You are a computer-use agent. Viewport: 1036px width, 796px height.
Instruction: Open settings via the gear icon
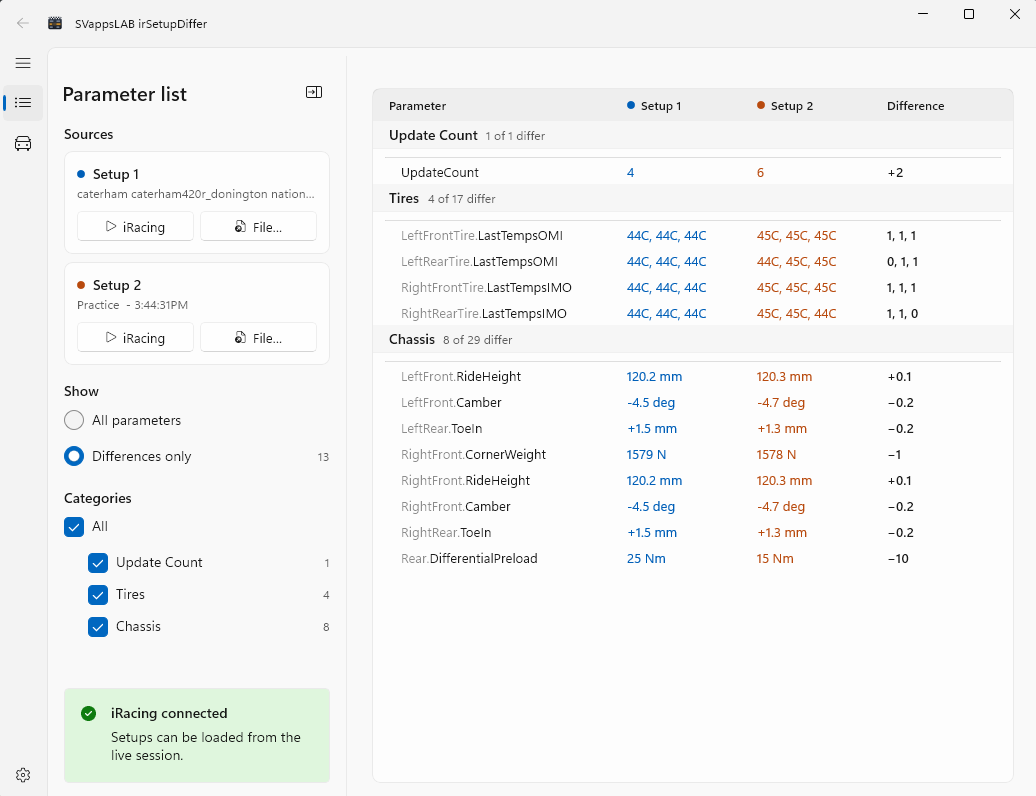click(x=23, y=775)
